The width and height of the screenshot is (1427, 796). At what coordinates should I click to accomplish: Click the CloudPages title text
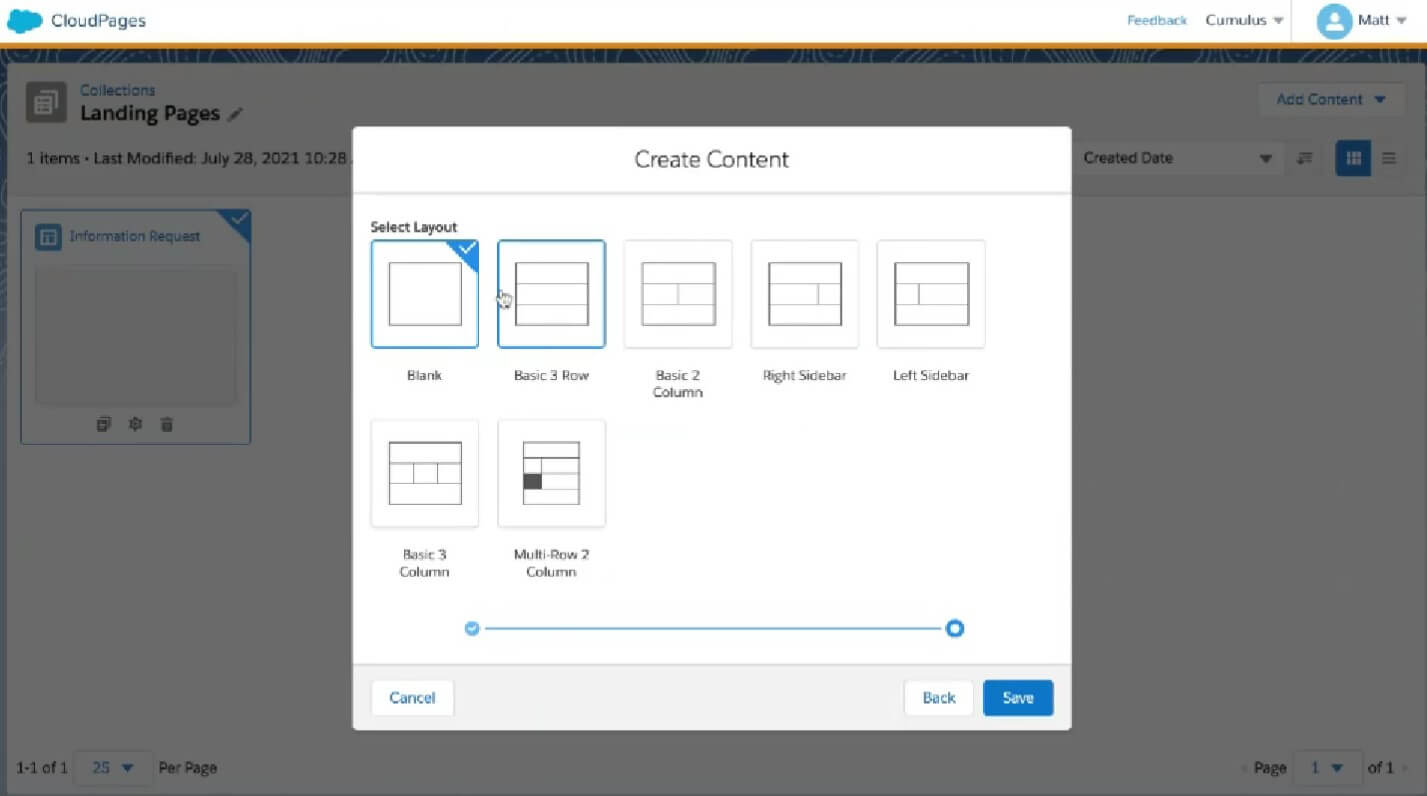click(x=98, y=20)
